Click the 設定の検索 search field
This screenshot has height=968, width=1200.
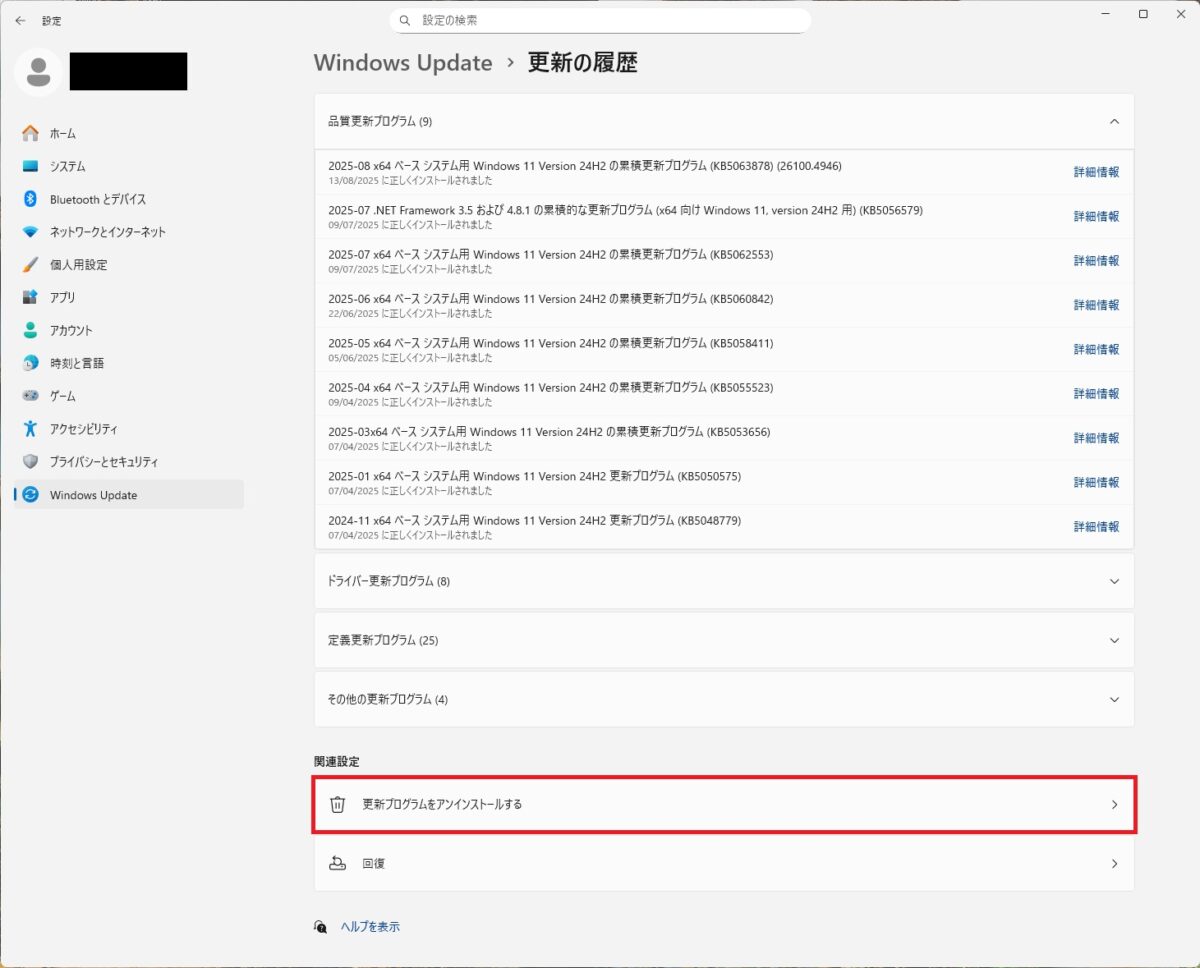click(x=600, y=20)
